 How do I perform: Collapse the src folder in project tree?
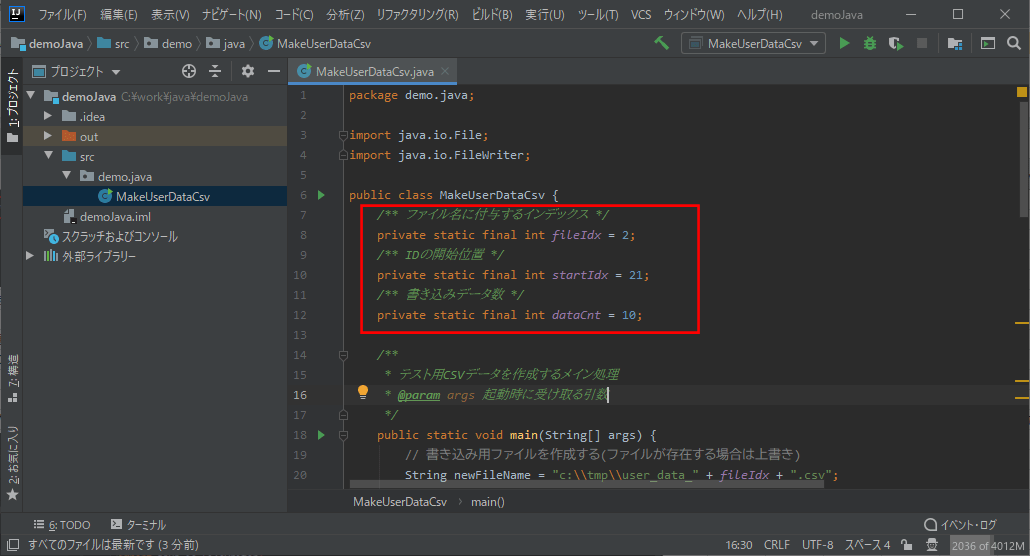[x=47, y=156]
